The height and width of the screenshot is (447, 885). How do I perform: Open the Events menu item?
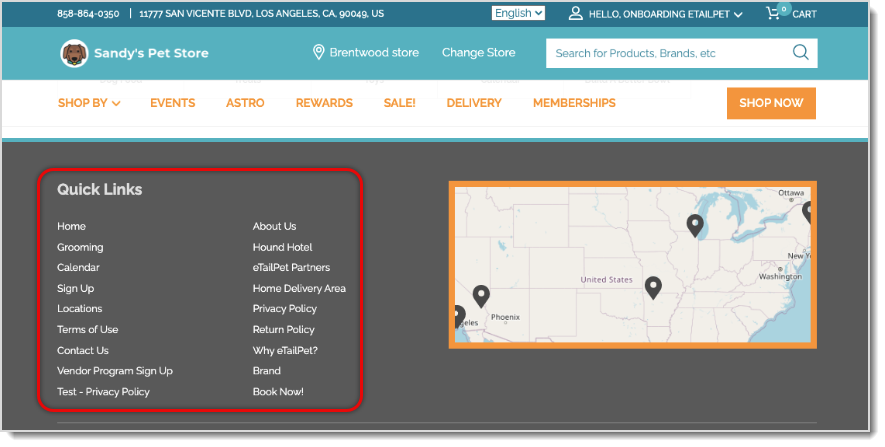[173, 103]
